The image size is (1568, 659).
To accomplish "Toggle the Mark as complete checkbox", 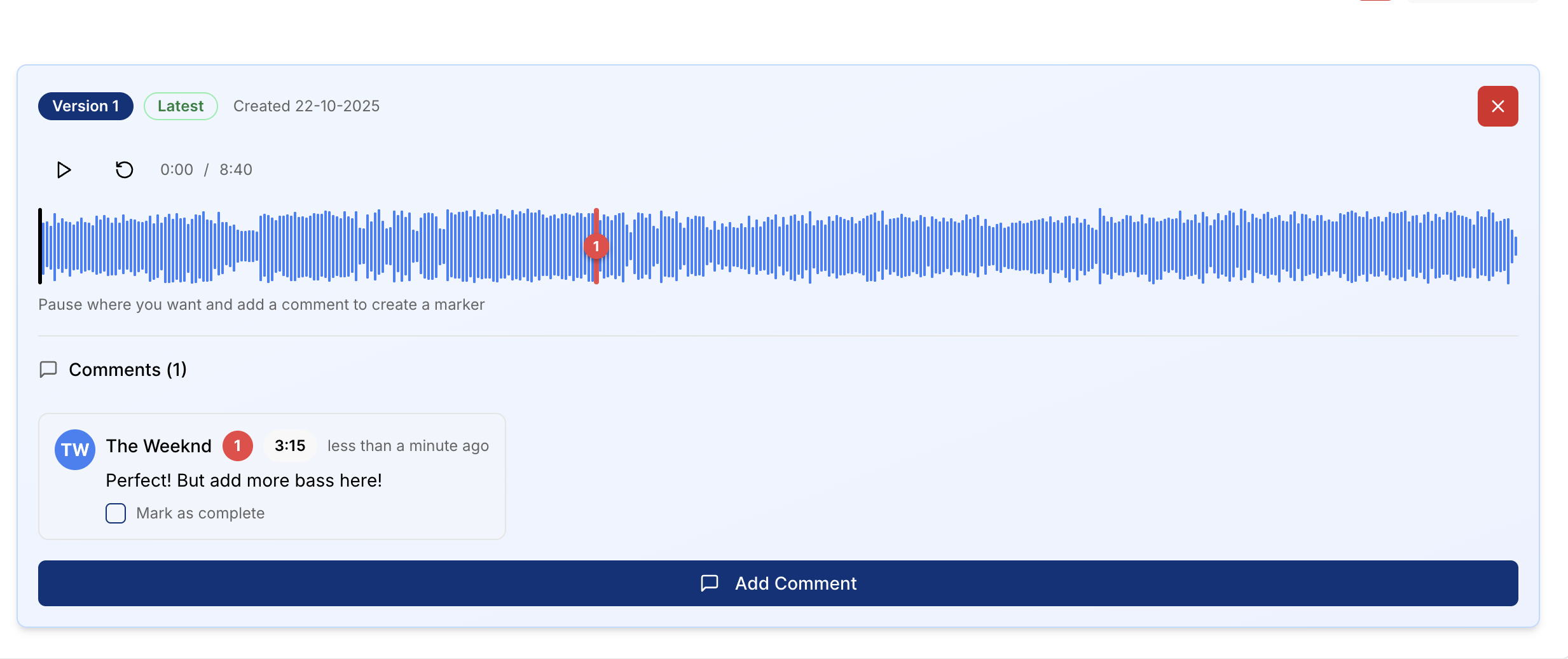I will tap(115, 513).
